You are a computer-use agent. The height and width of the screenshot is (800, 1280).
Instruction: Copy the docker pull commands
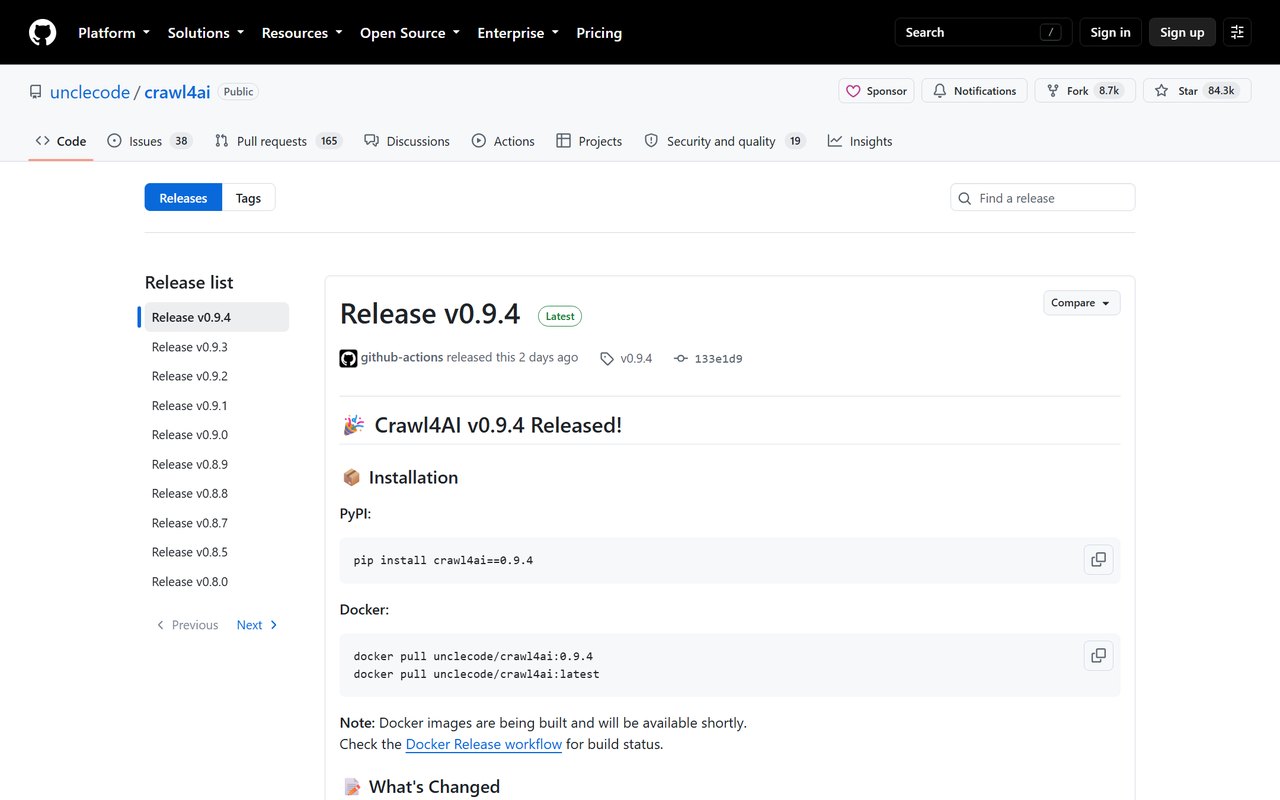coord(1098,656)
